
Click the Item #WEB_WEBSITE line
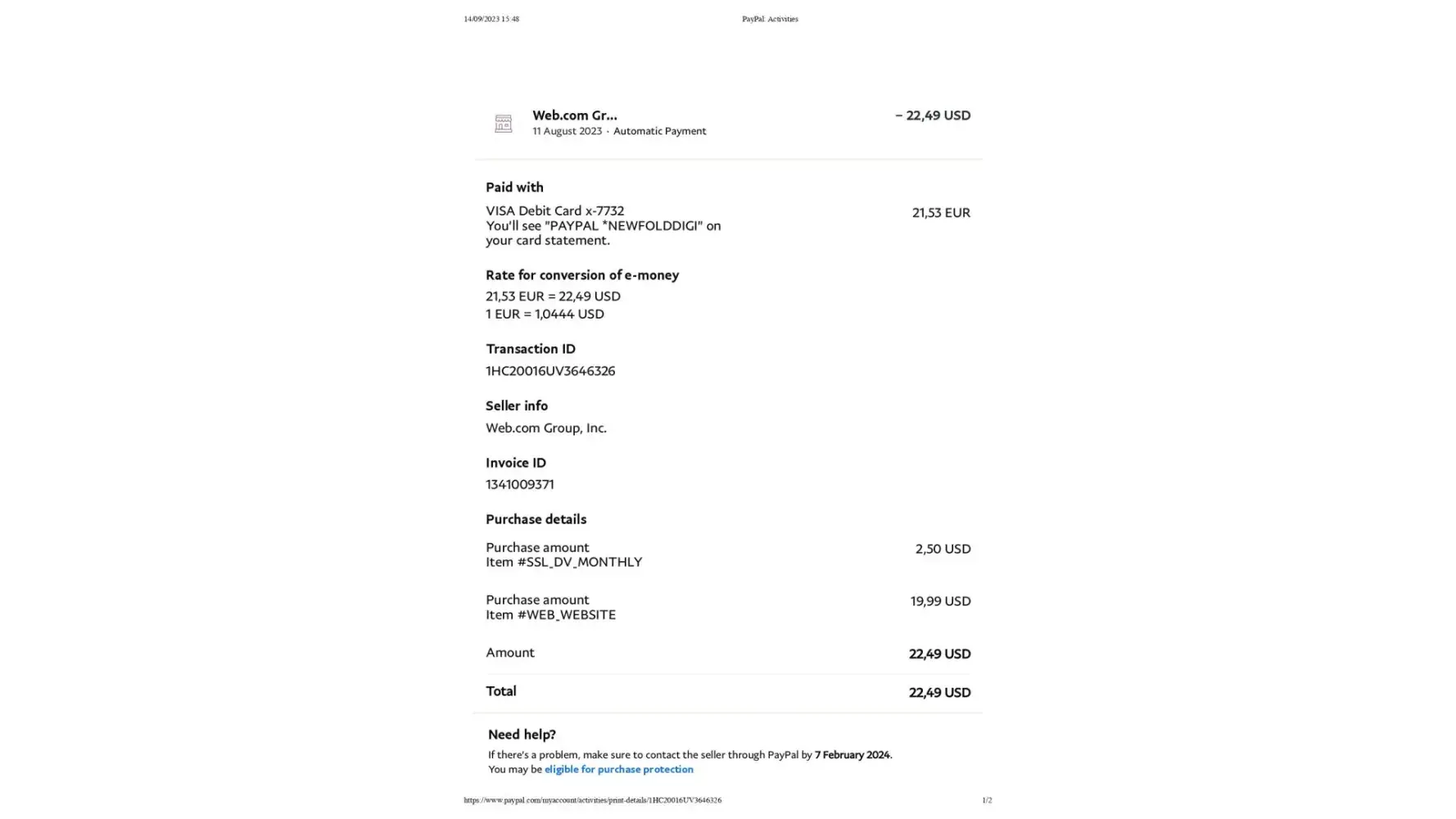pyautogui.click(x=550, y=615)
